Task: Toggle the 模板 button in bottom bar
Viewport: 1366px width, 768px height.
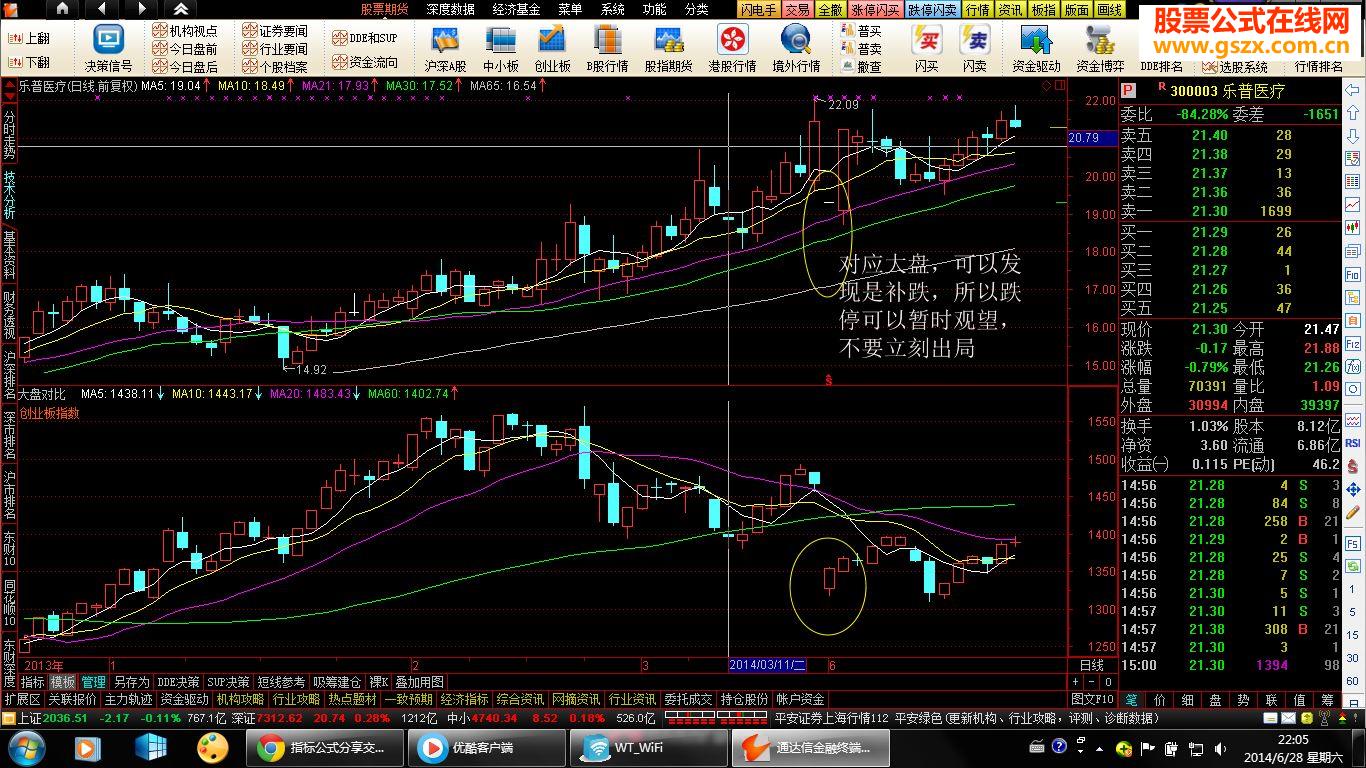Action: pyautogui.click(x=63, y=682)
